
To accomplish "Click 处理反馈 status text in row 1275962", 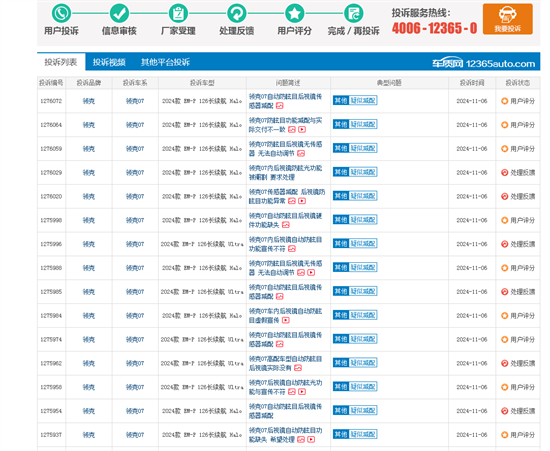I will pyautogui.click(x=523, y=363).
